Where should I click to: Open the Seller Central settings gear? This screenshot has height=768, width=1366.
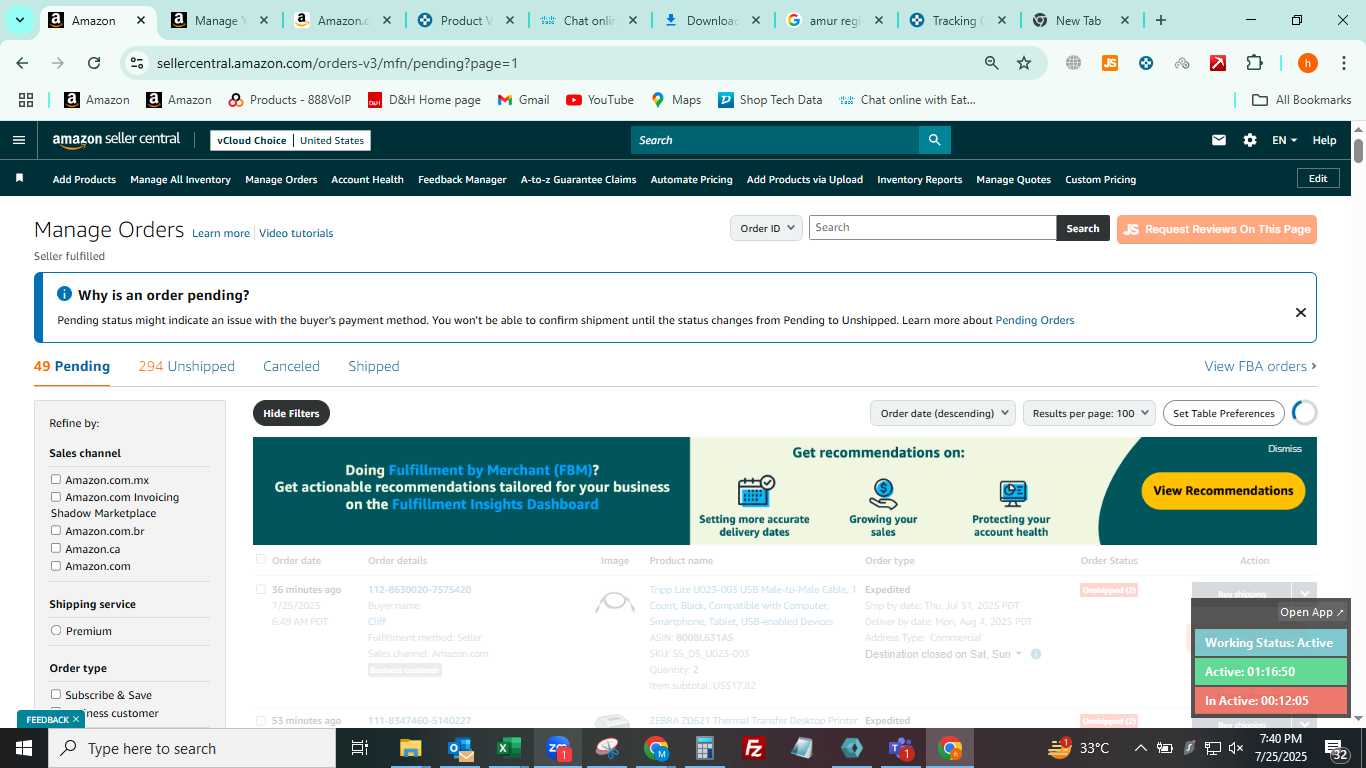[x=1249, y=140]
